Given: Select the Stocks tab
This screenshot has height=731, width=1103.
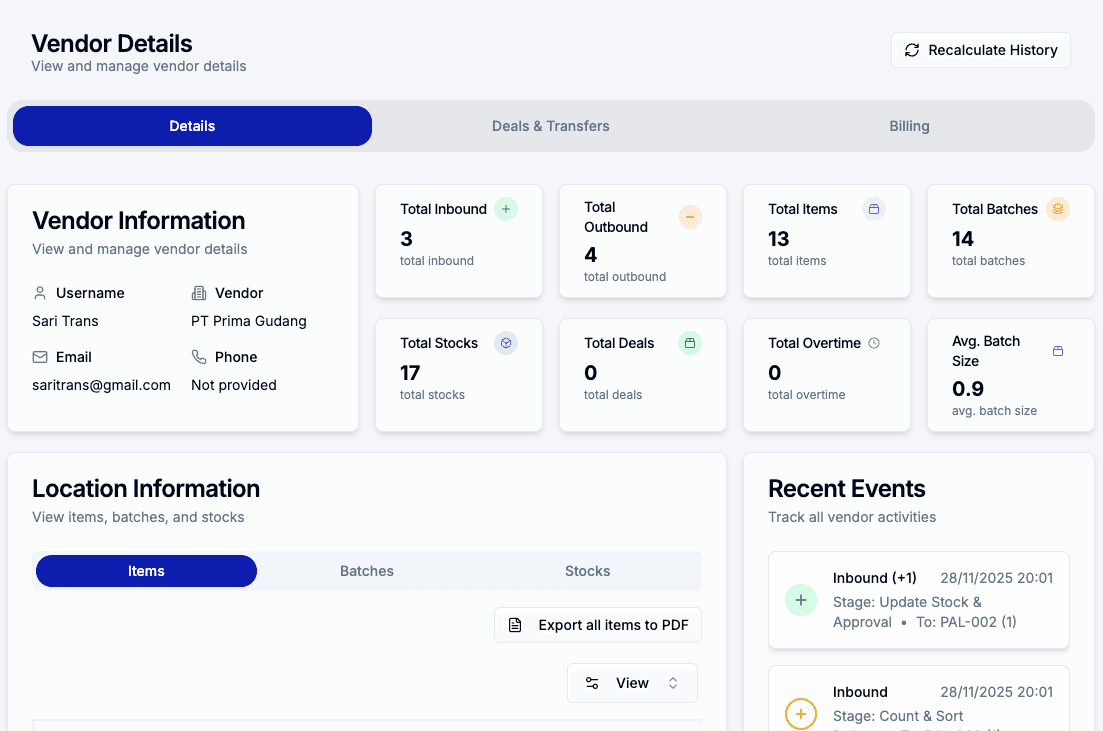Looking at the screenshot, I should point(586,570).
